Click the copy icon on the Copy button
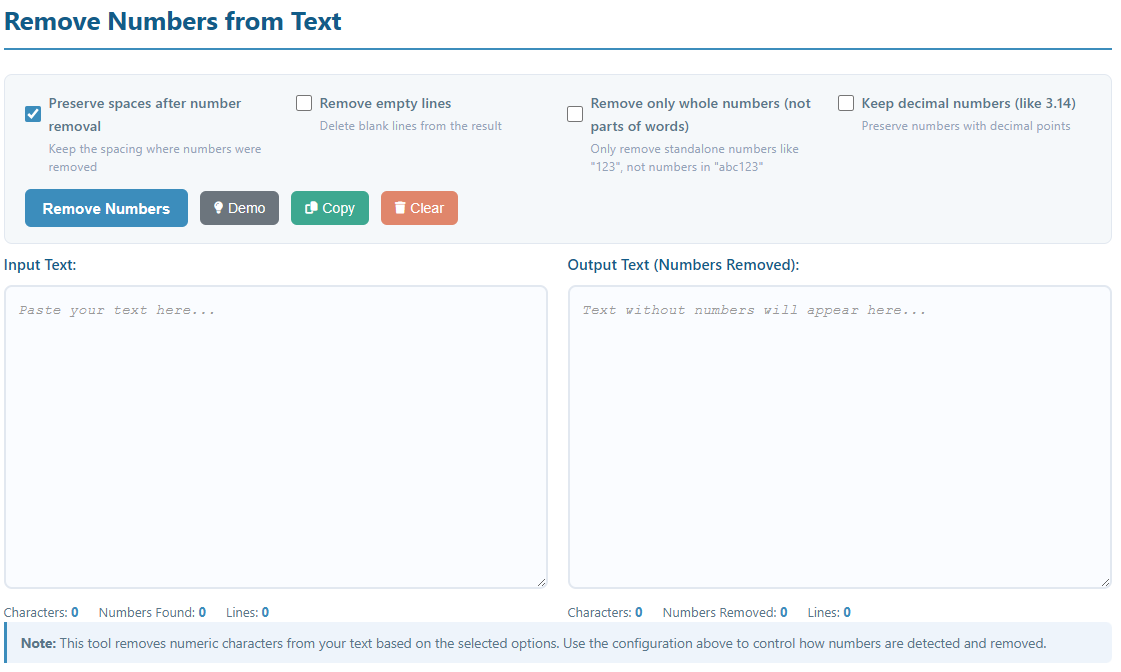Image resolution: width=1121 pixels, height=672 pixels. 311,208
